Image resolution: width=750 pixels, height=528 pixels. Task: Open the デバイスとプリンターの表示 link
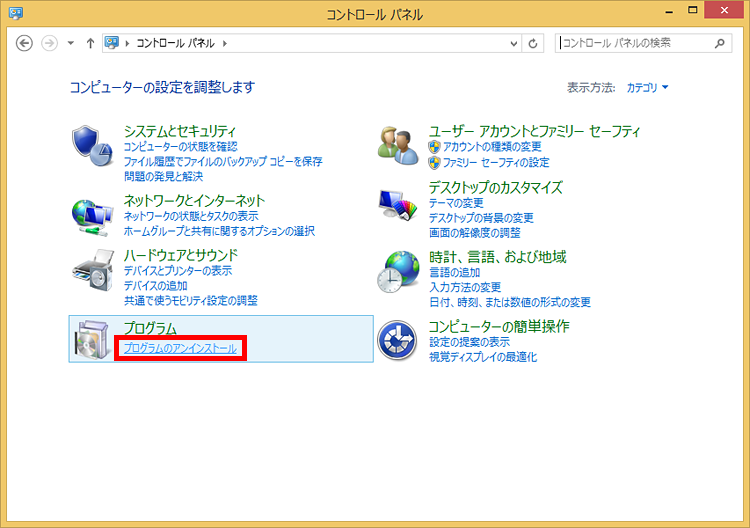pyautogui.click(x=178, y=271)
